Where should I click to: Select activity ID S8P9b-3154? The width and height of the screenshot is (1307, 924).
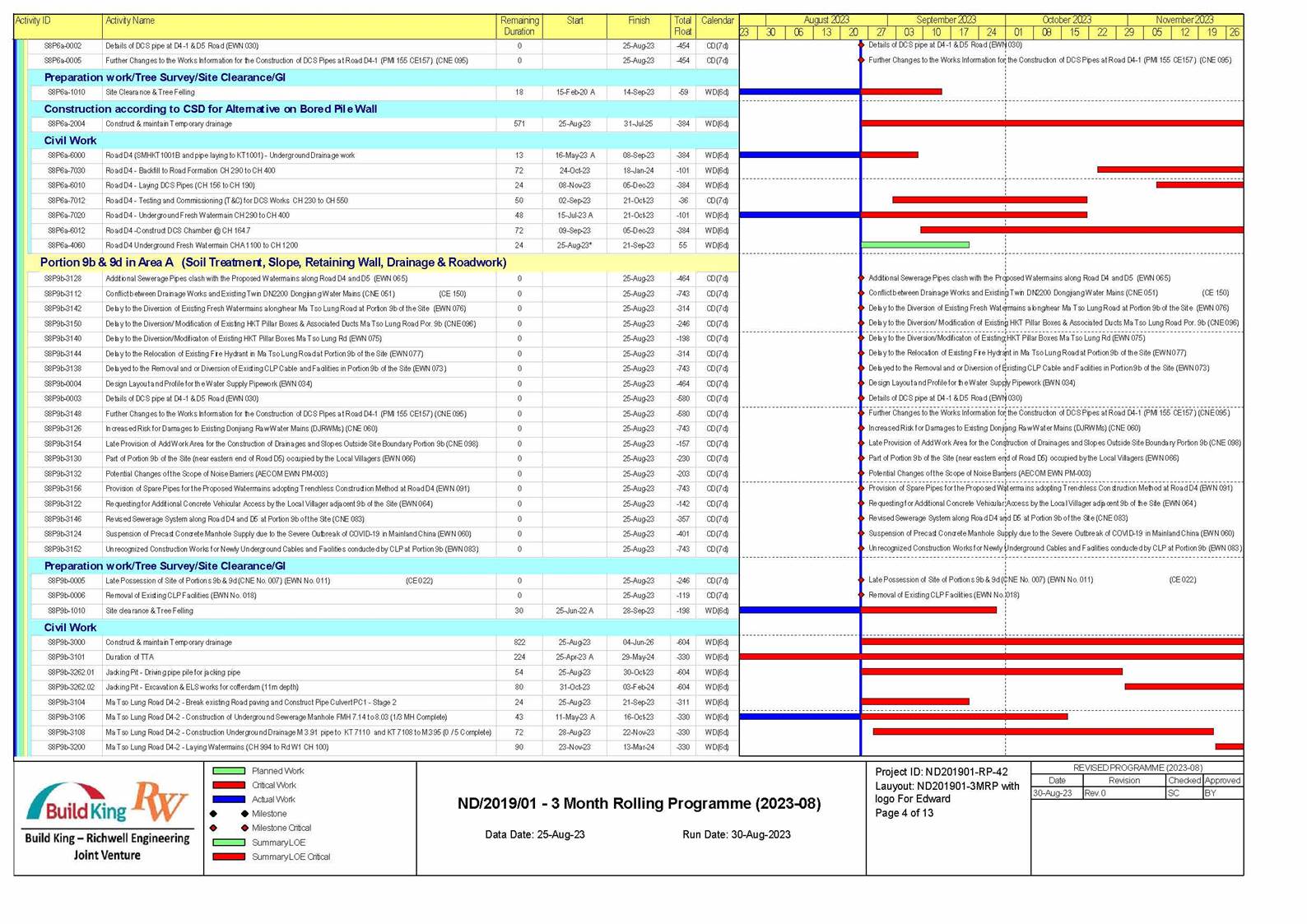(x=63, y=443)
